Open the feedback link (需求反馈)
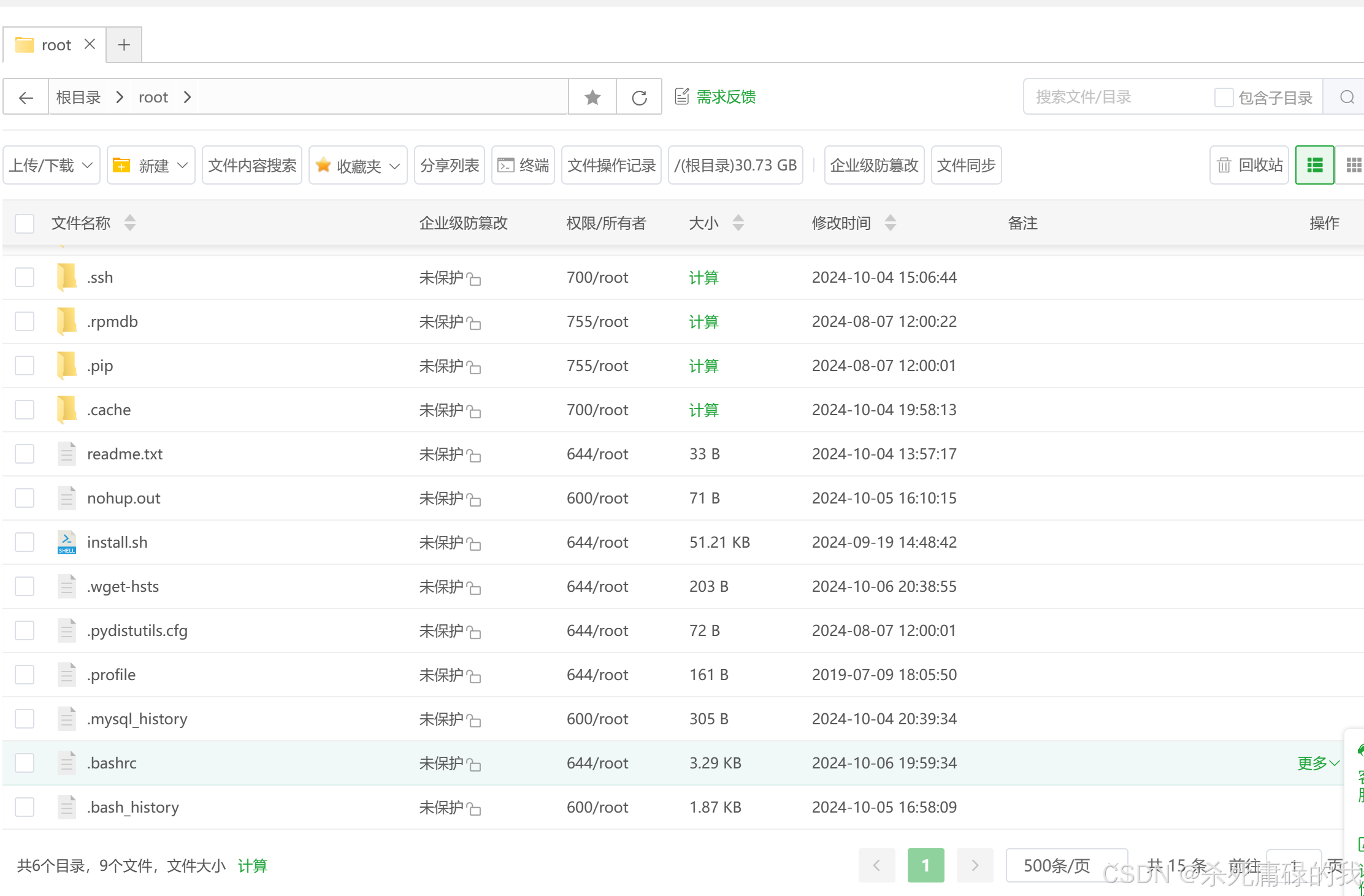The image size is (1364, 896). [x=715, y=97]
